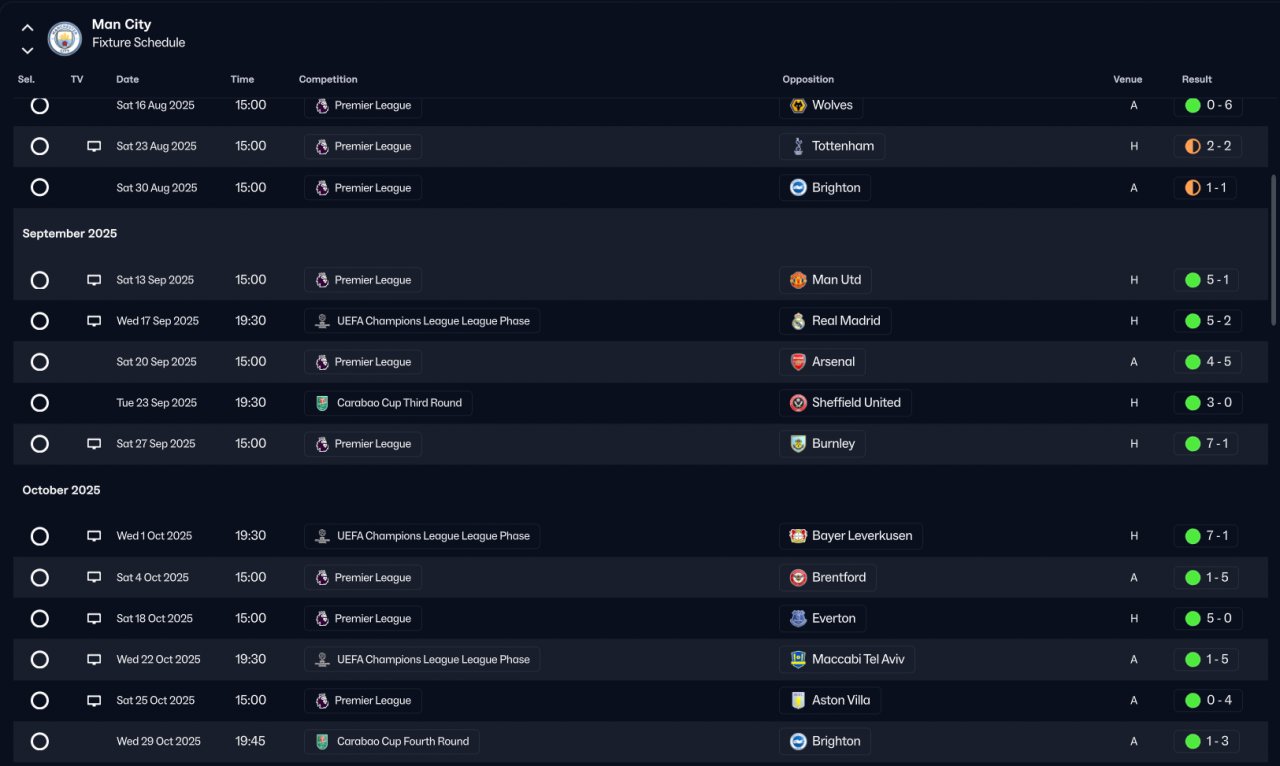Select the Everton fixture selection circle
1280x766 pixels.
[39, 619]
